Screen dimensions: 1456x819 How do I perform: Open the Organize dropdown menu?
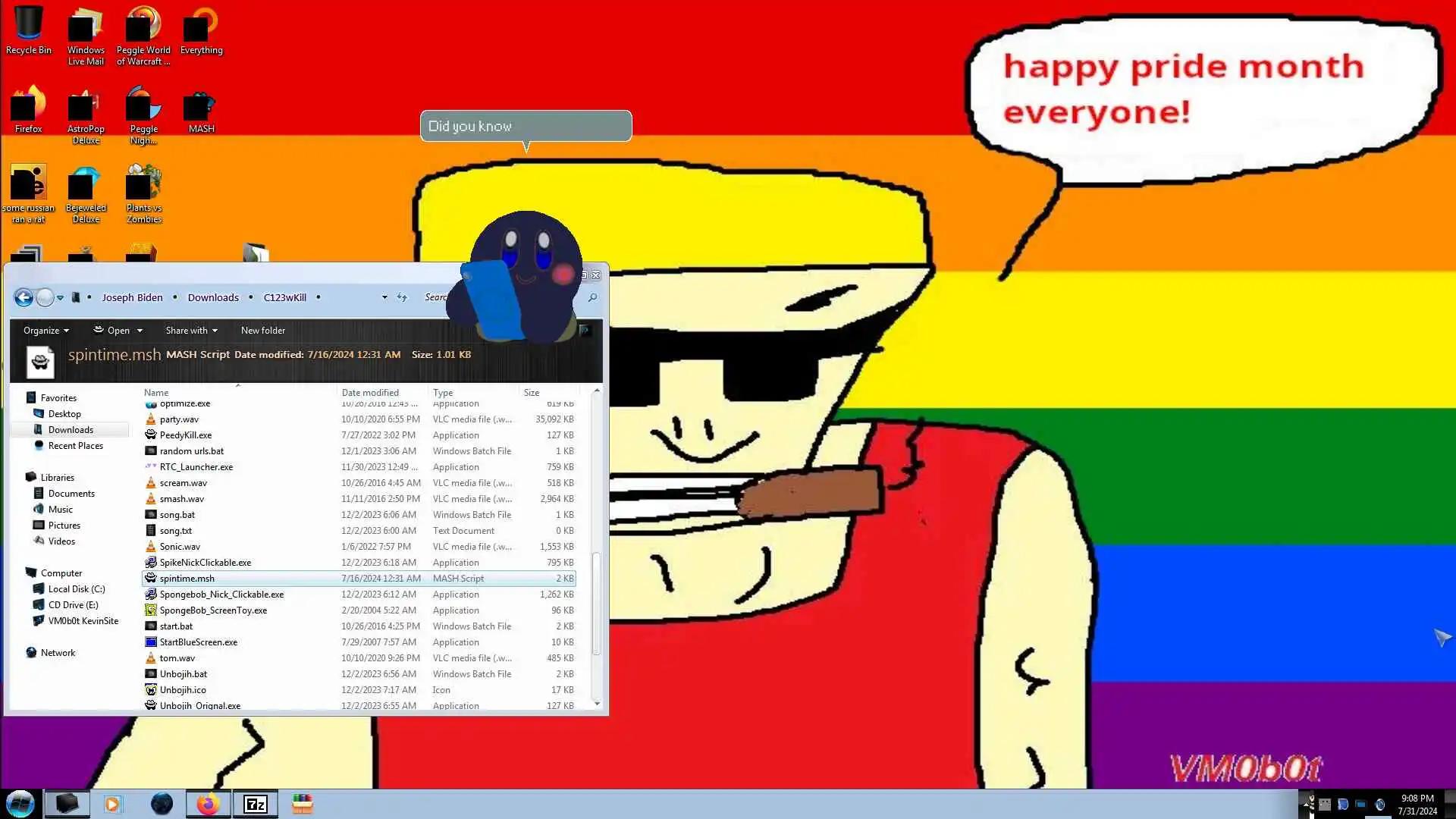pos(45,331)
